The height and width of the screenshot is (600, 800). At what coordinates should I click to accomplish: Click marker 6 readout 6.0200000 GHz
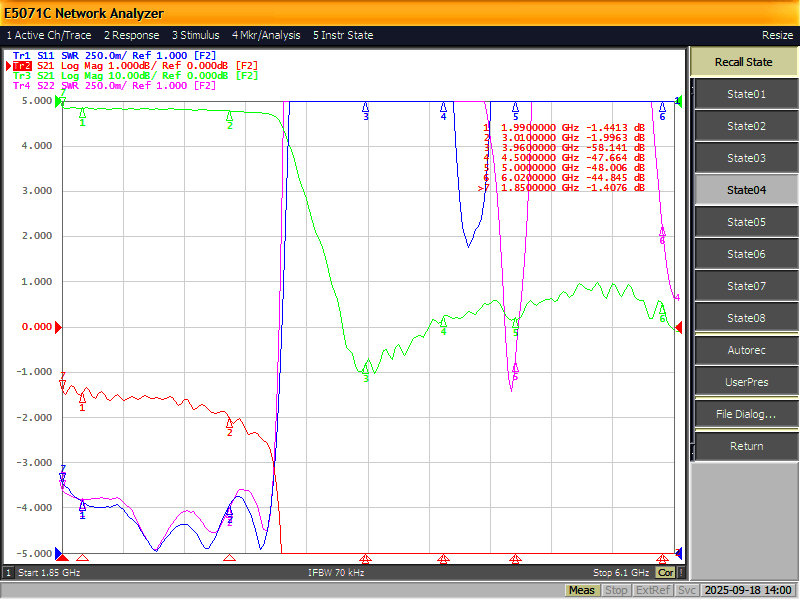point(564,178)
